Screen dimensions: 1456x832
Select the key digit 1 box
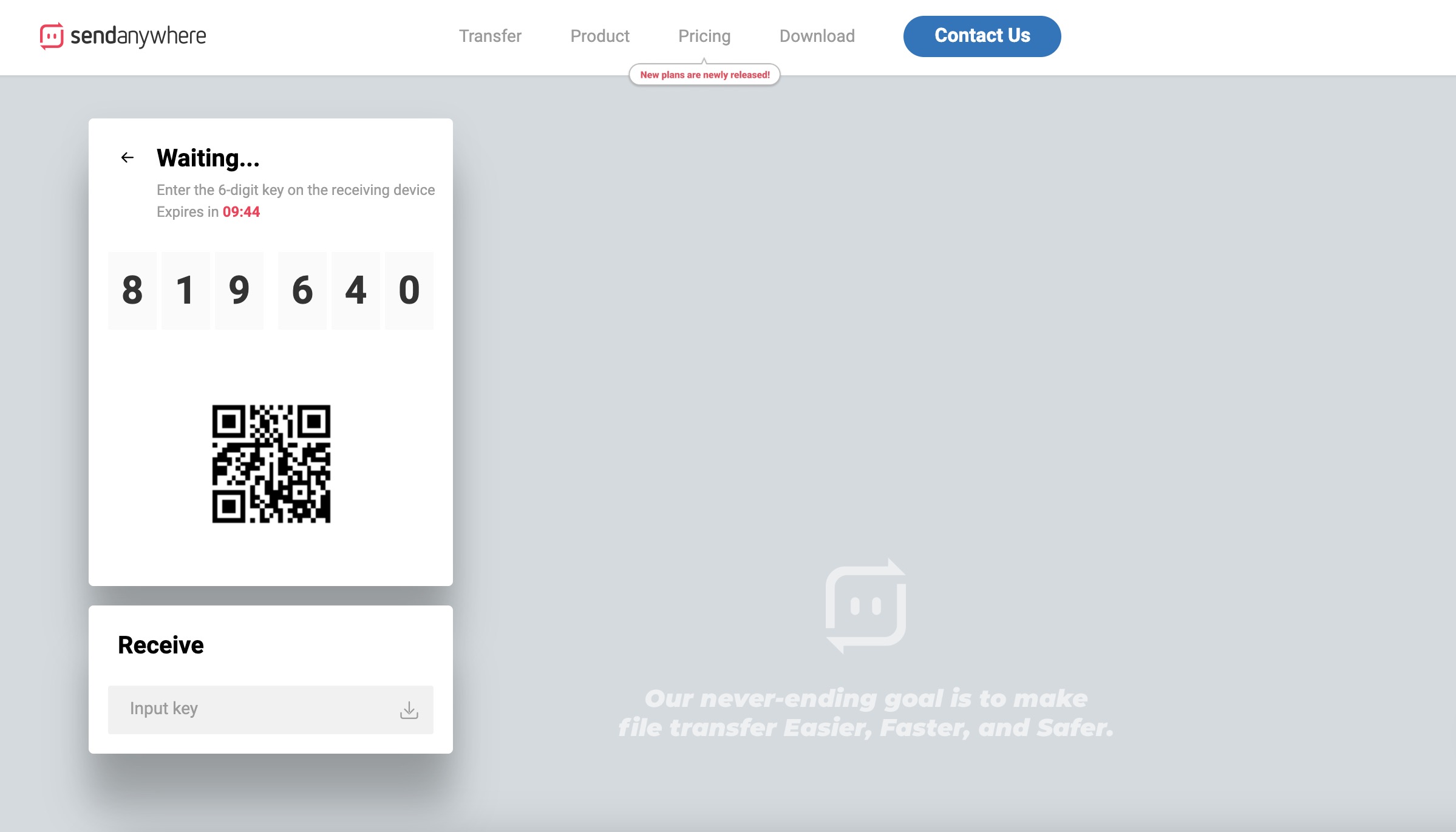[186, 290]
